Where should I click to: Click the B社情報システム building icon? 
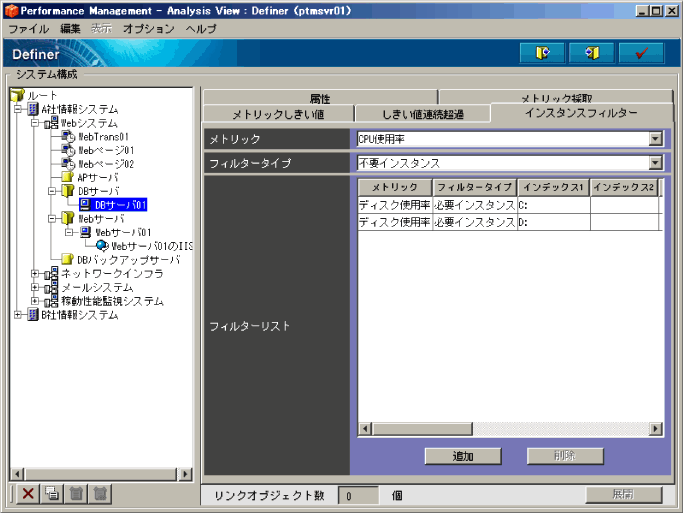coord(33,314)
